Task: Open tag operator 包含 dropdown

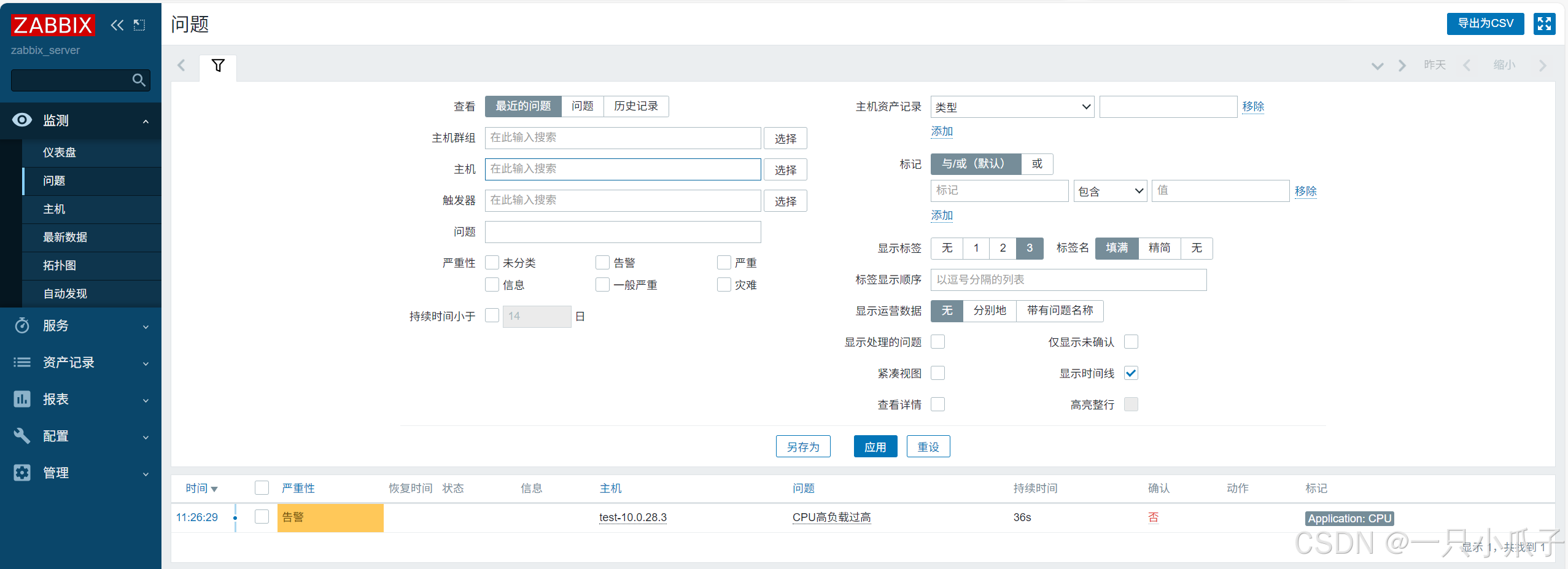Action: click(1110, 191)
